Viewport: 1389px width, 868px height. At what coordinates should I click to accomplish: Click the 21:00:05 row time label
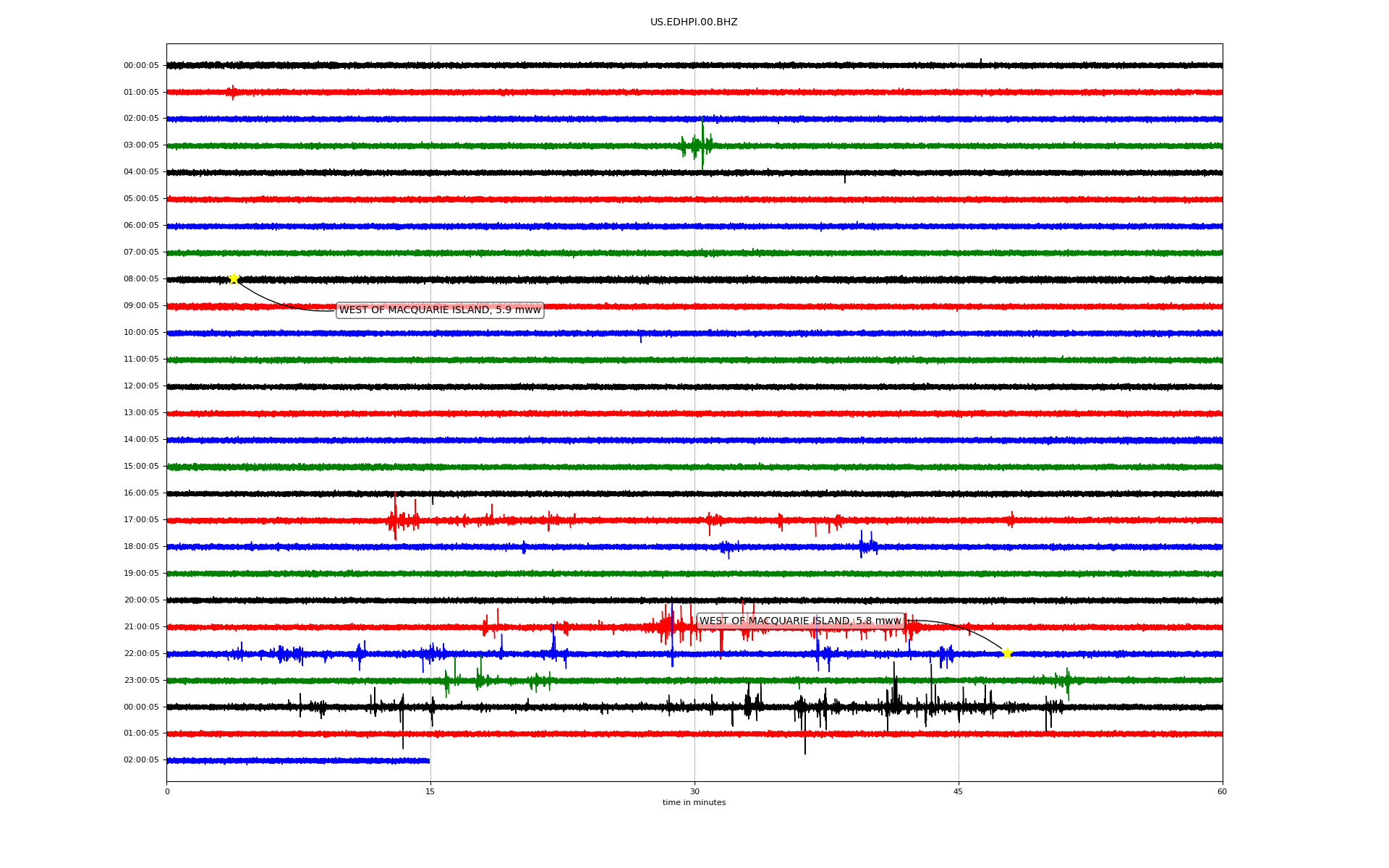141,627
